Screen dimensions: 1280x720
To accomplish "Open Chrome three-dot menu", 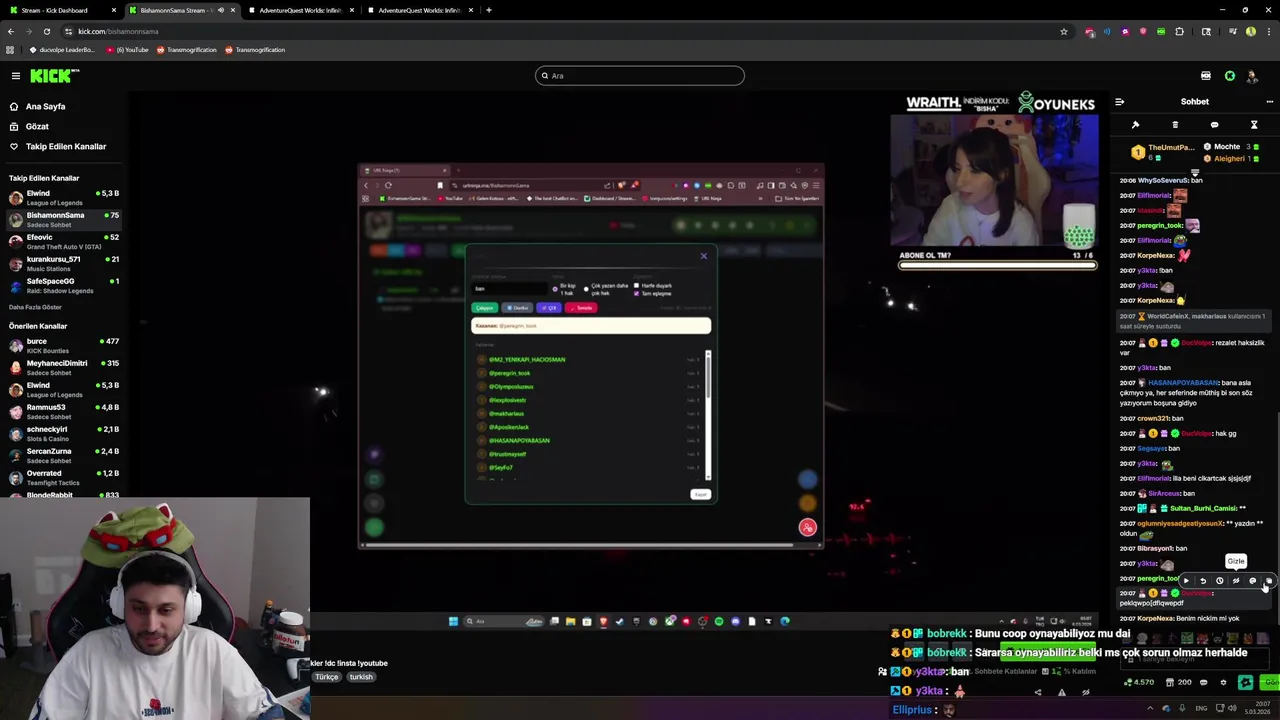I will [x=1267, y=31].
